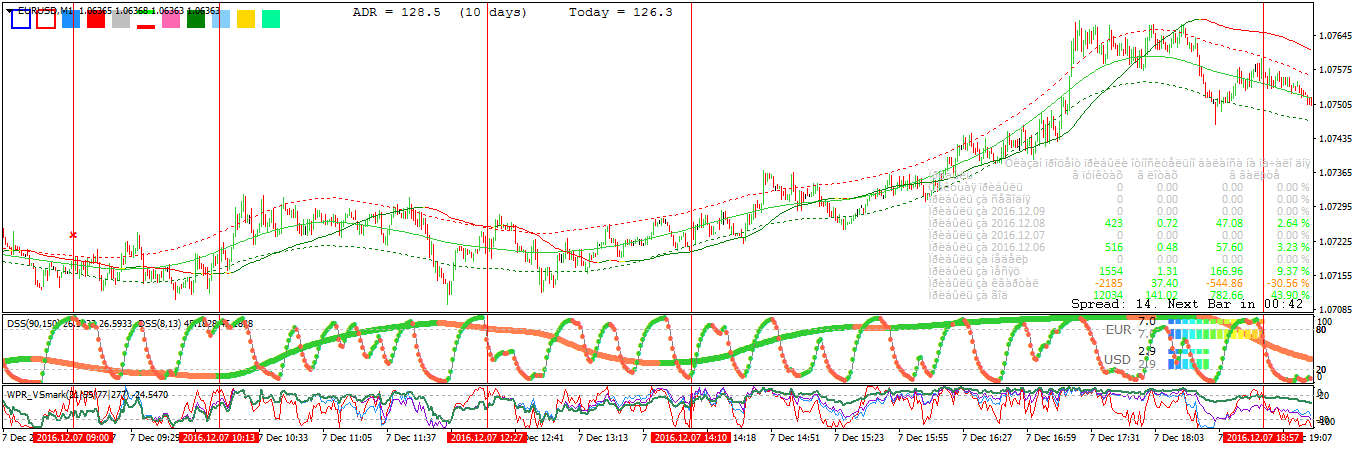Click the Spread: 14 Next Bar text
The width and height of the screenshot is (1356, 449).
[x=1187, y=303]
